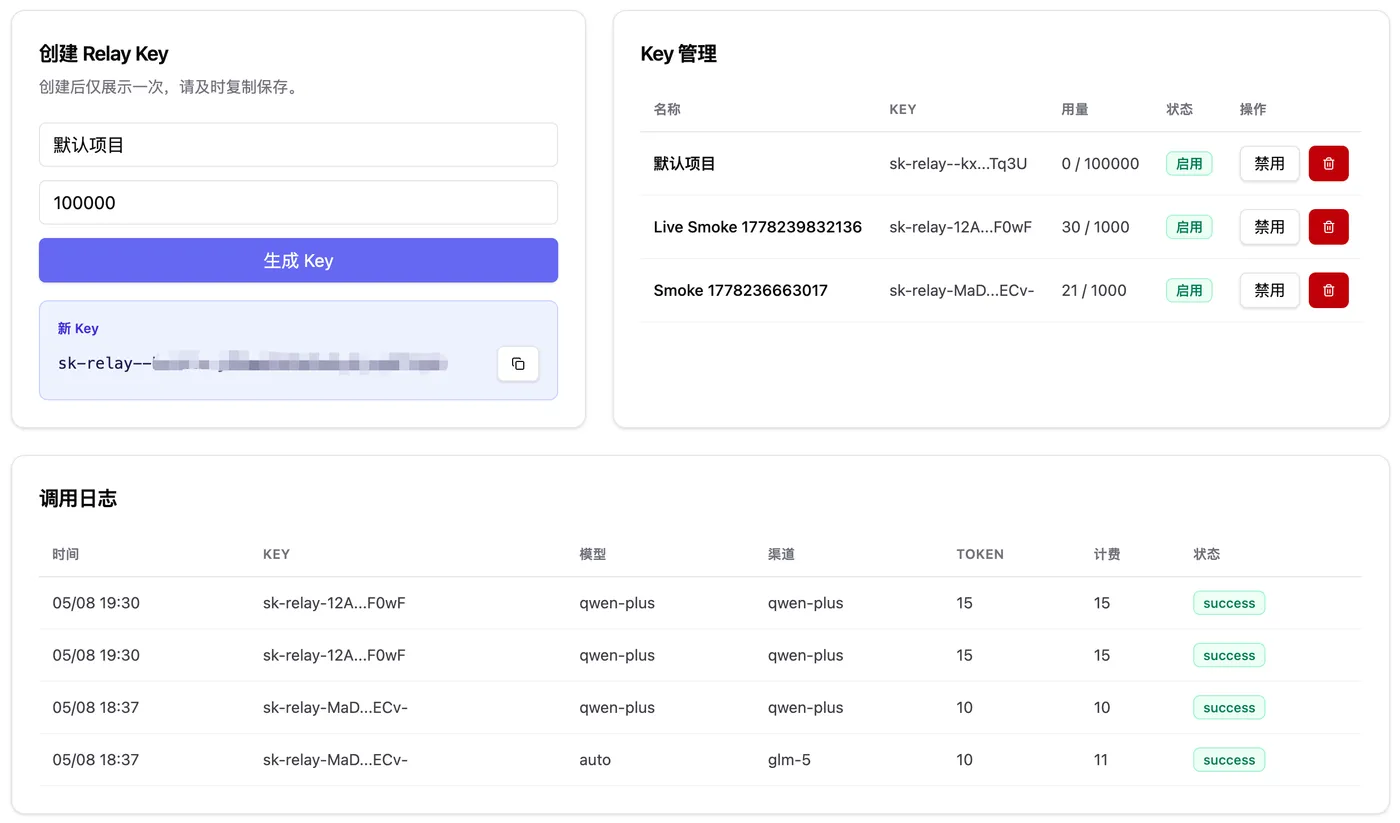Click the 用量 column header in Key 管理

1075,109
